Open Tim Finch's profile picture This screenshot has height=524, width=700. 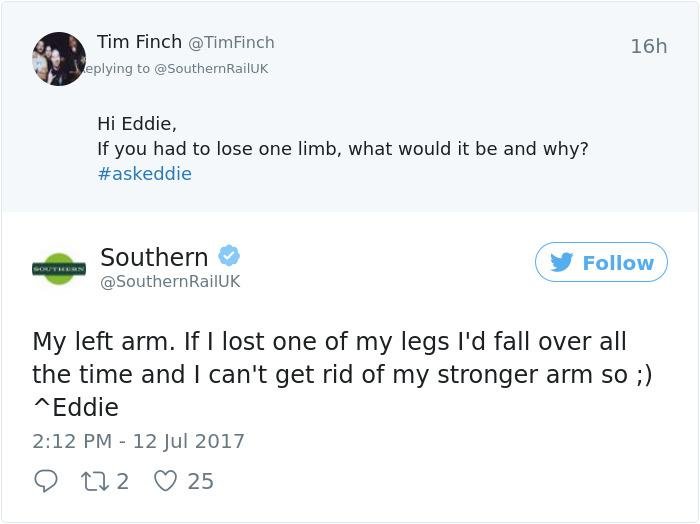pyautogui.click(x=59, y=59)
